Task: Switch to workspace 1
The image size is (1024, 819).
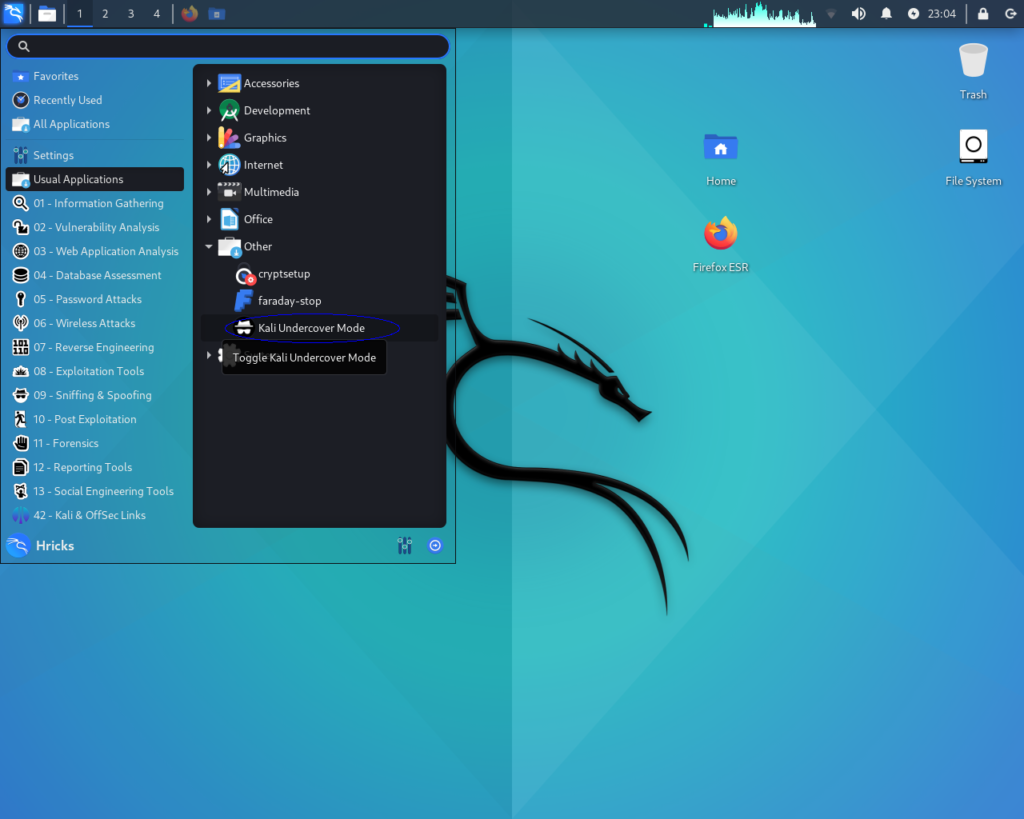Action: (80, 14)
